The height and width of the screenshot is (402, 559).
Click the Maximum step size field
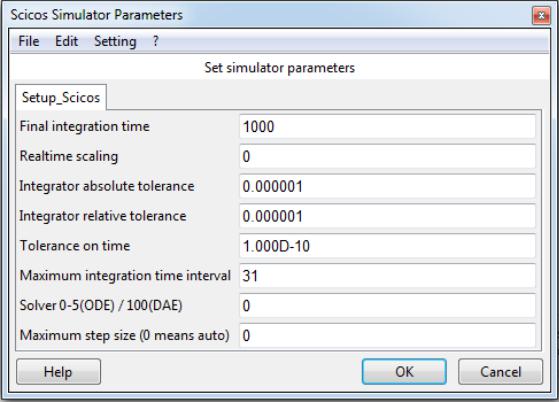tap(387, 336)
